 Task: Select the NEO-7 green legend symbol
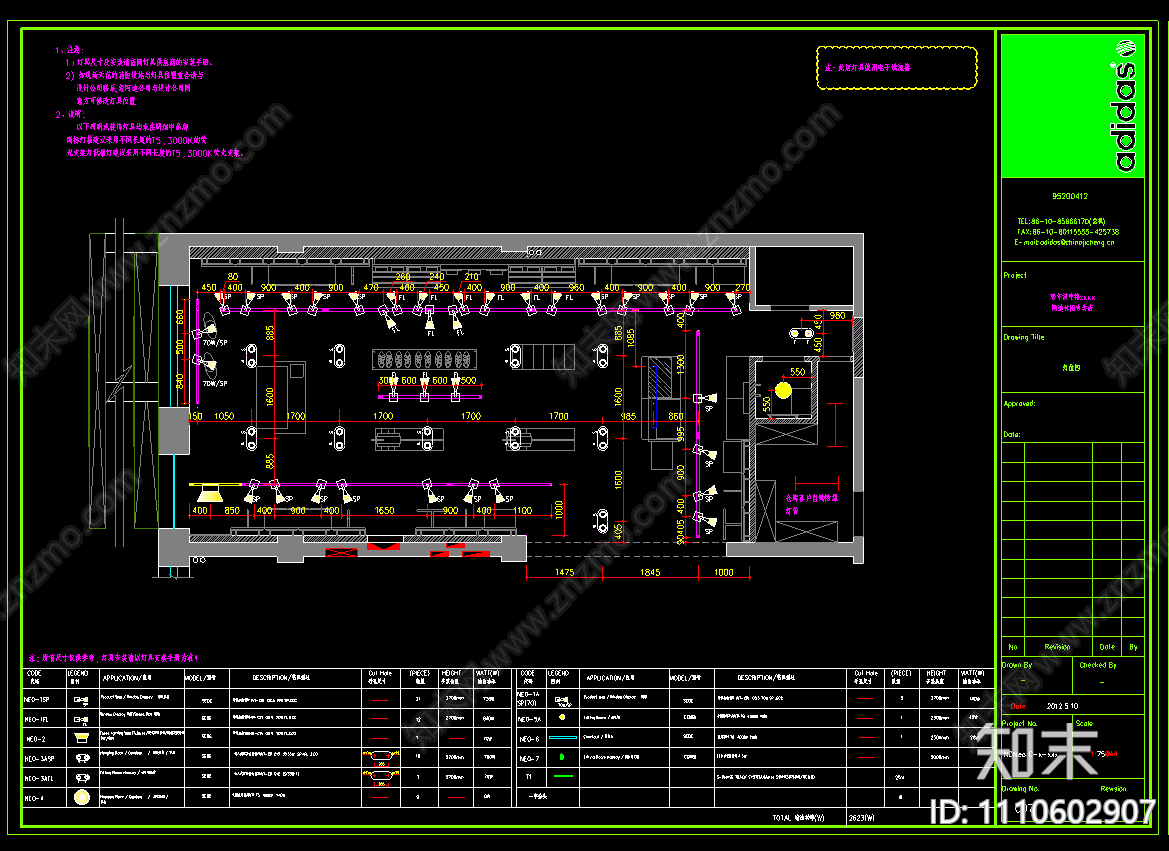[562, 757]
